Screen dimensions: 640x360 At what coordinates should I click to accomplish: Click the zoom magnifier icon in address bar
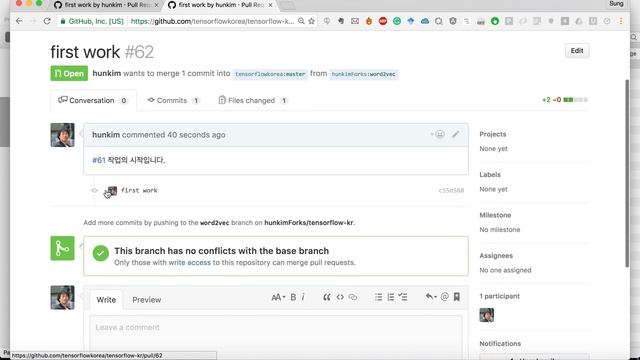point(301,21)
